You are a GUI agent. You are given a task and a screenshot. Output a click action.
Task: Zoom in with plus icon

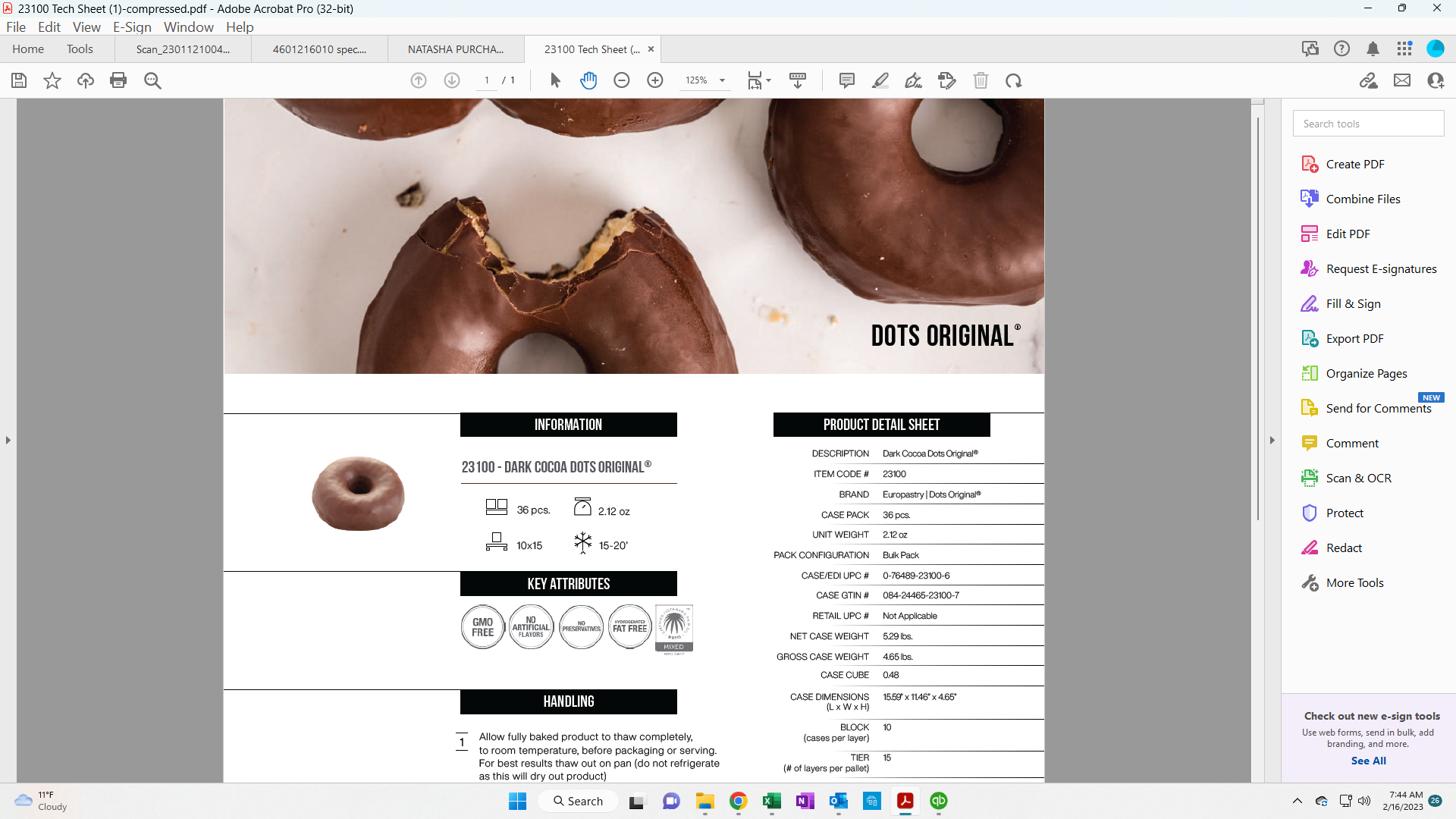655,80
